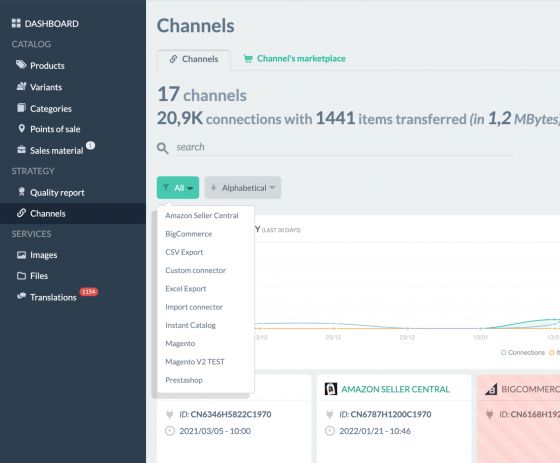The image size is (560, 463).
Task: Click the link icon in Channels tab
Action: click(173, 59)
